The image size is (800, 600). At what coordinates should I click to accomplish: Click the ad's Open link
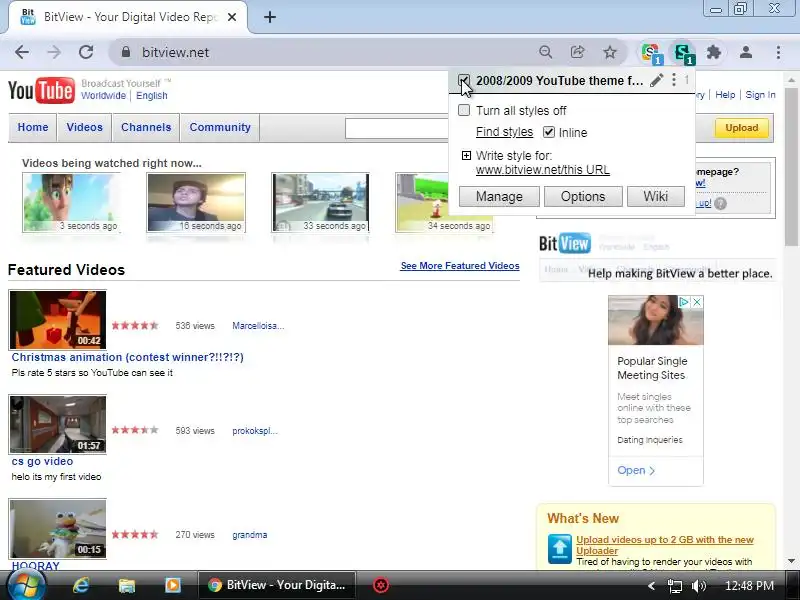[636, 470]
